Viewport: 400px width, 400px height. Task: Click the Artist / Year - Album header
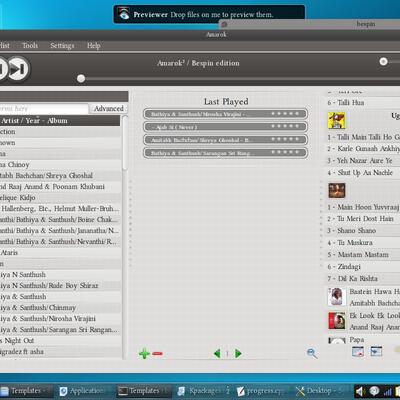(60, 121)
